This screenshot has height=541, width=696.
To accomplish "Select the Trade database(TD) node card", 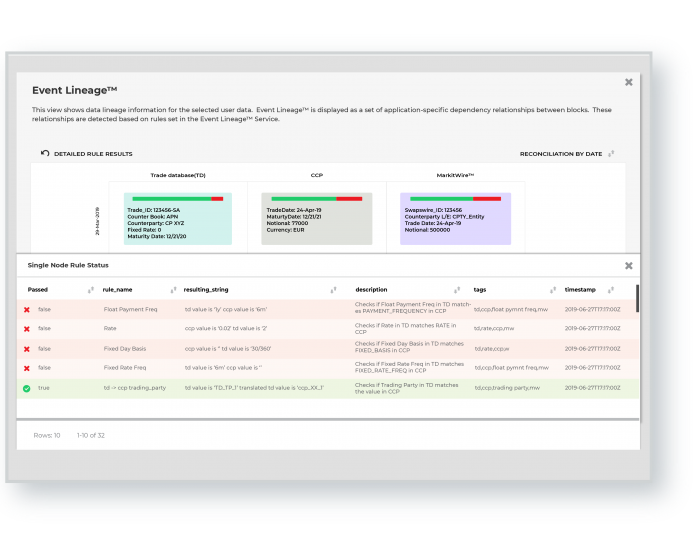I will pyautogui.click(x=177, y=220).
